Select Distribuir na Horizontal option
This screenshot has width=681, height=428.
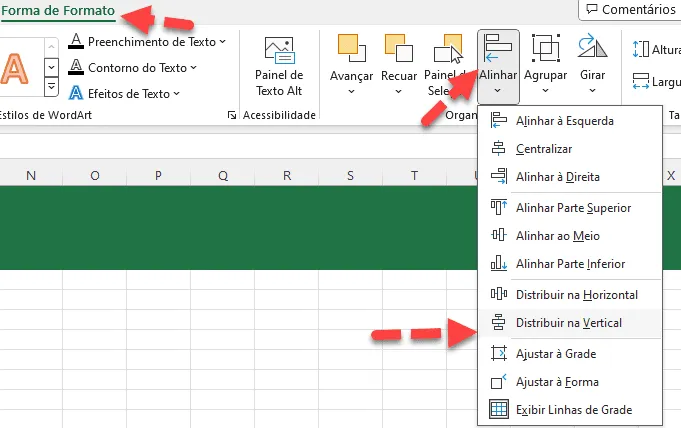570,295
